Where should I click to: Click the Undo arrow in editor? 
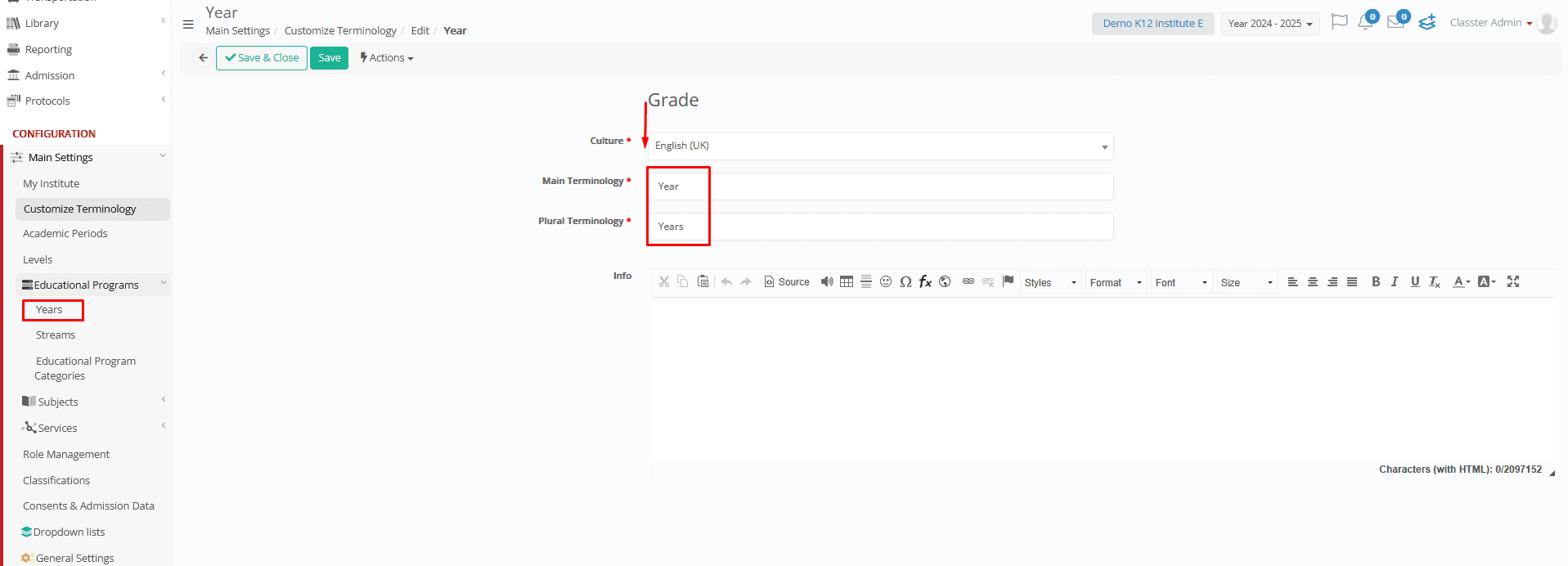coord(726,281)
